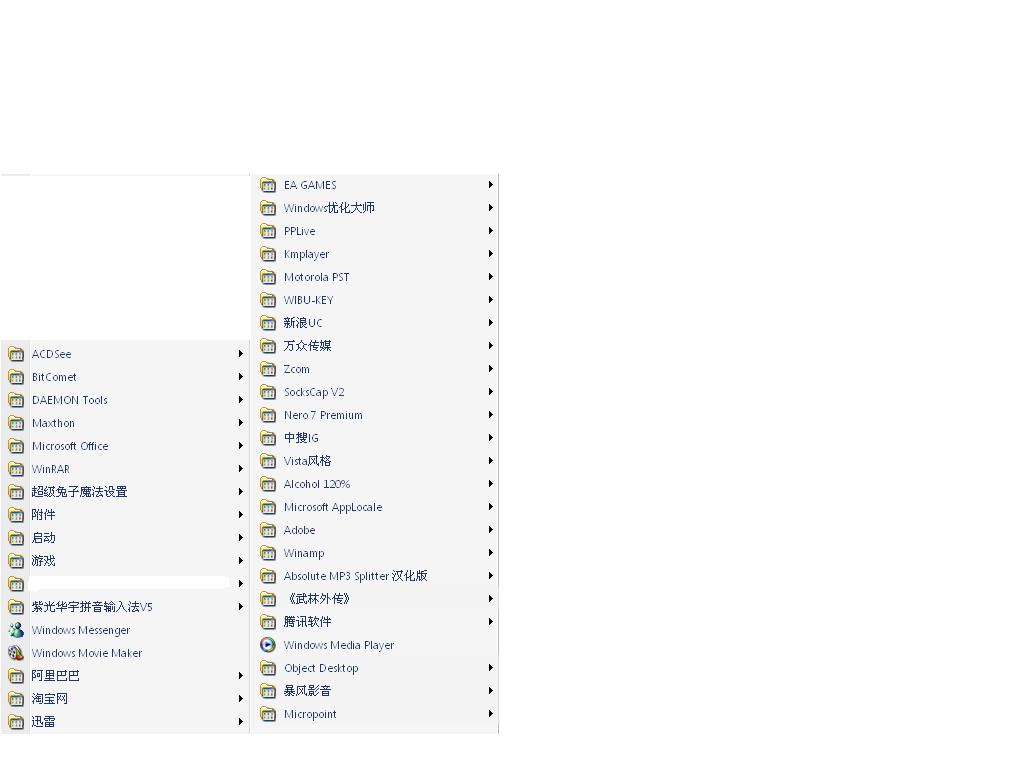Screen dimensions: 1024x768
Task: Select the 紫光华宇拼音输入法V5 entry
Action: pos(125,607)
